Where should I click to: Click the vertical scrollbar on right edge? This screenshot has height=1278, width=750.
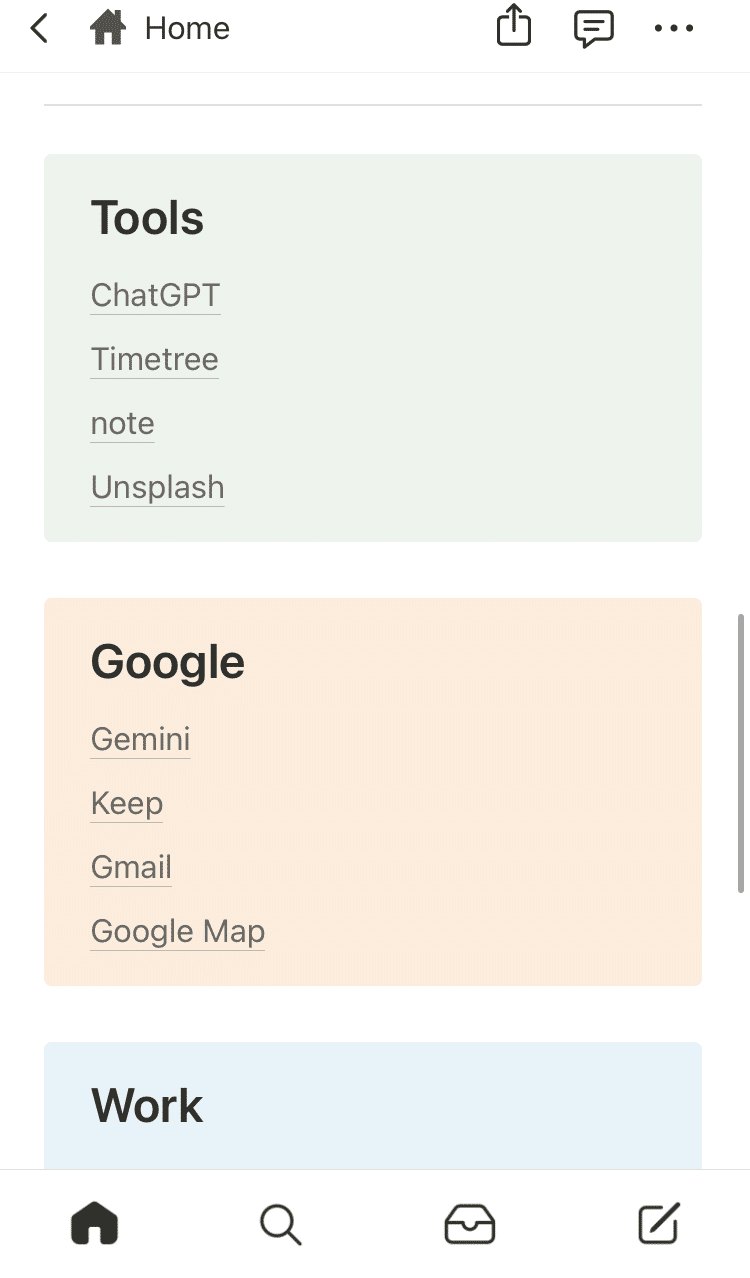pos(741,752)
